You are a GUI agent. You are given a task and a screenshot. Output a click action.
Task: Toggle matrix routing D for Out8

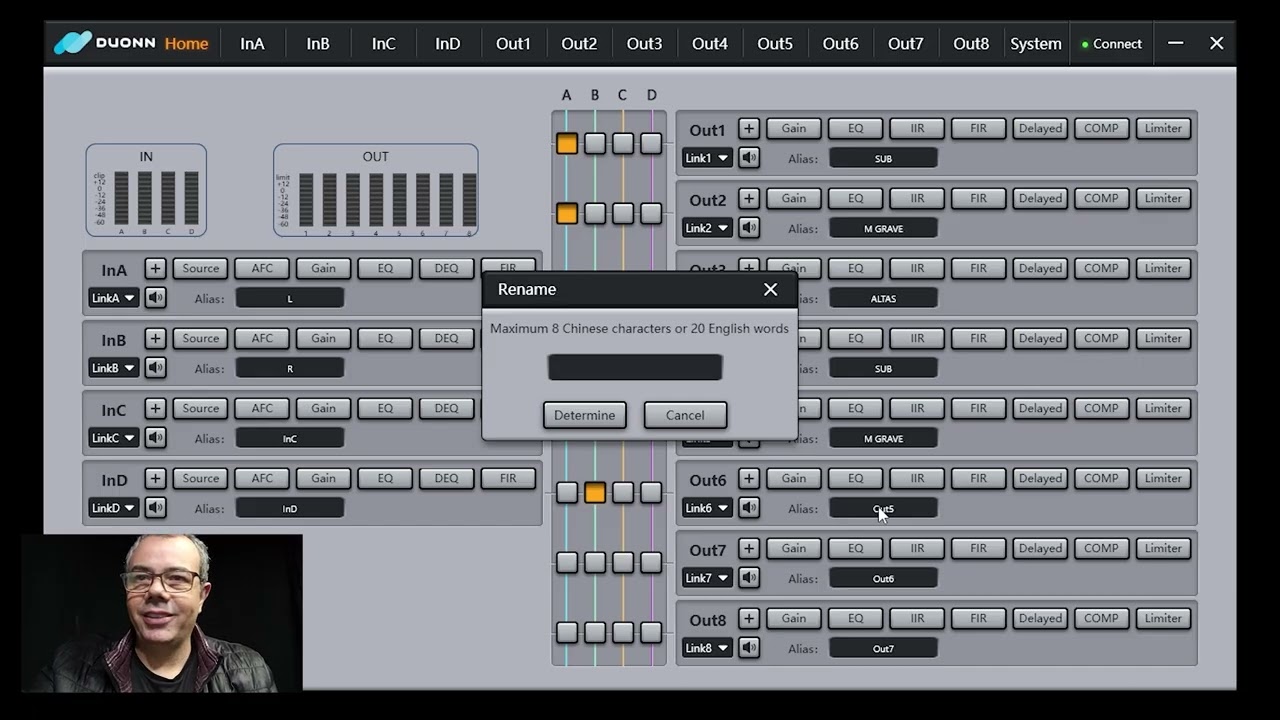point(651,632)
